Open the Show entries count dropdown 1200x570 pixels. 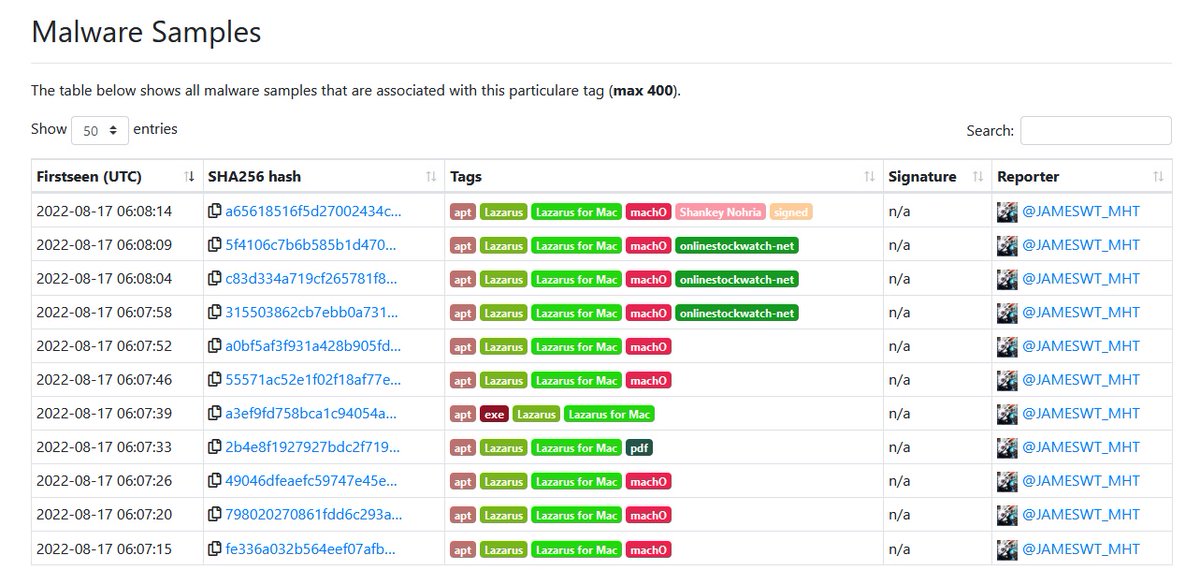(100, 130)
